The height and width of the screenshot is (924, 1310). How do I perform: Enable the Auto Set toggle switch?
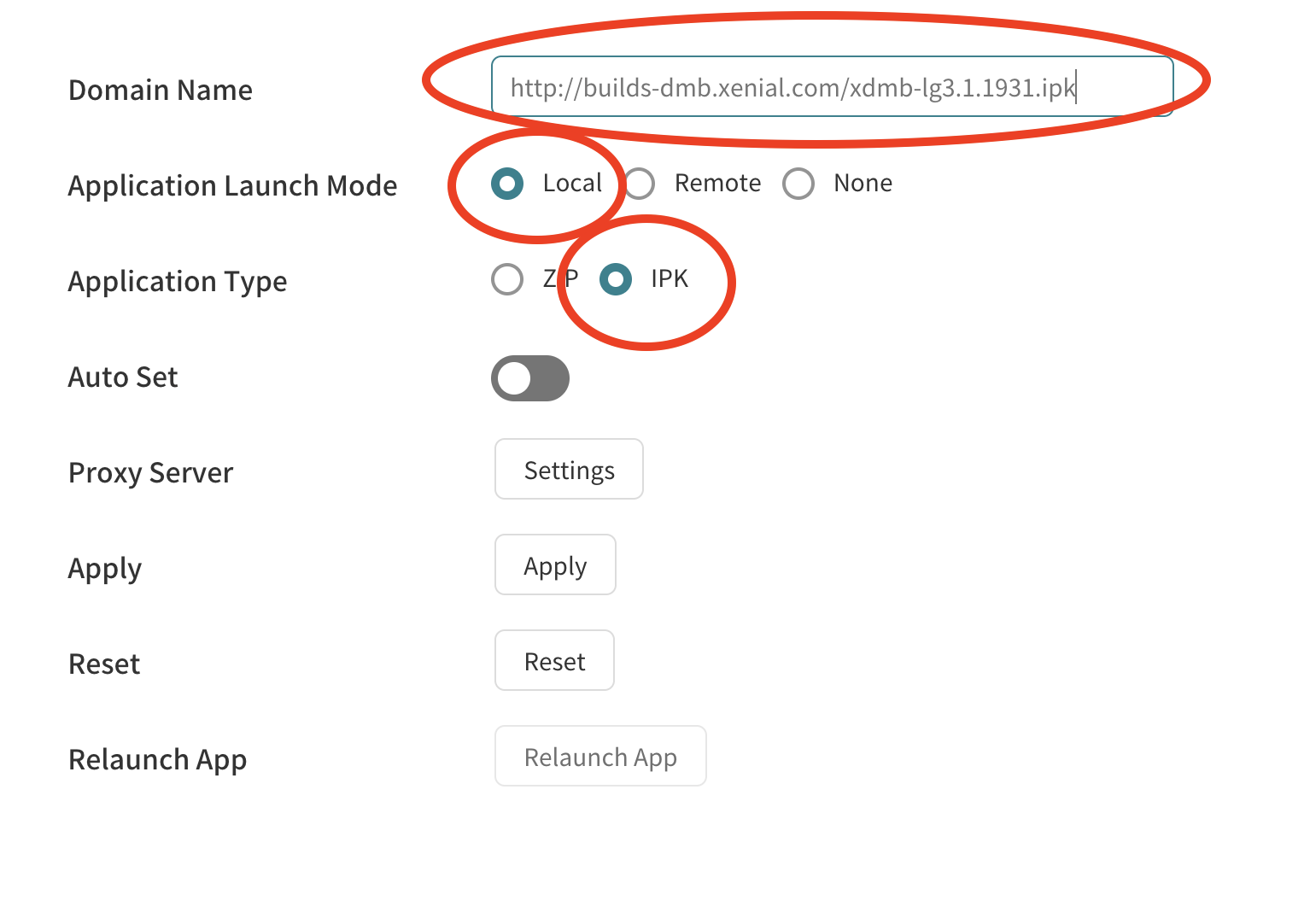pyautogui.click(x=529, y=378)
